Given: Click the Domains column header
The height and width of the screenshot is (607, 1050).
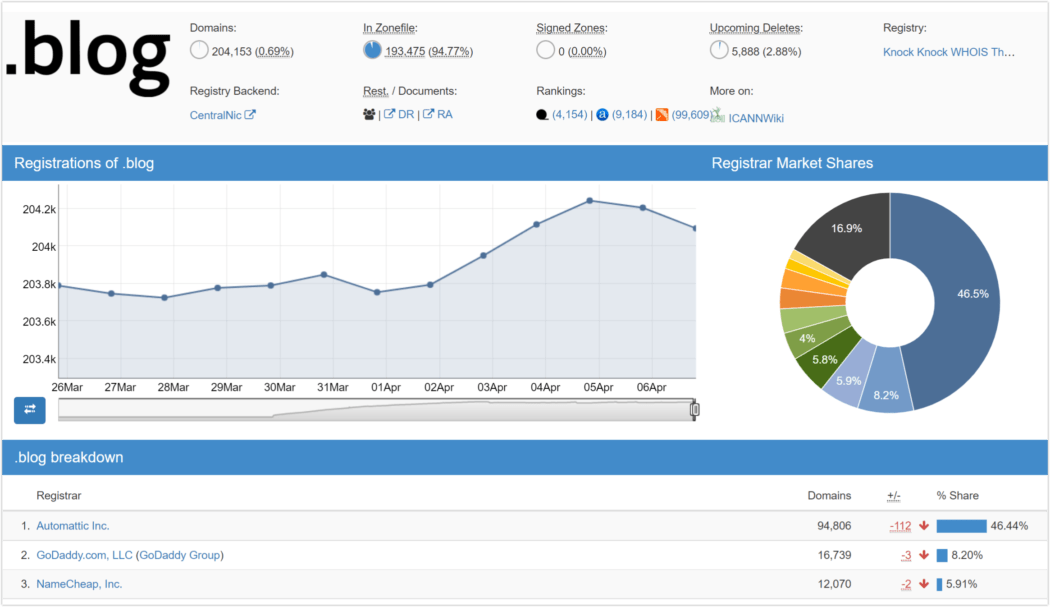Looking at the screenshot, I should [x=829, y=496].
